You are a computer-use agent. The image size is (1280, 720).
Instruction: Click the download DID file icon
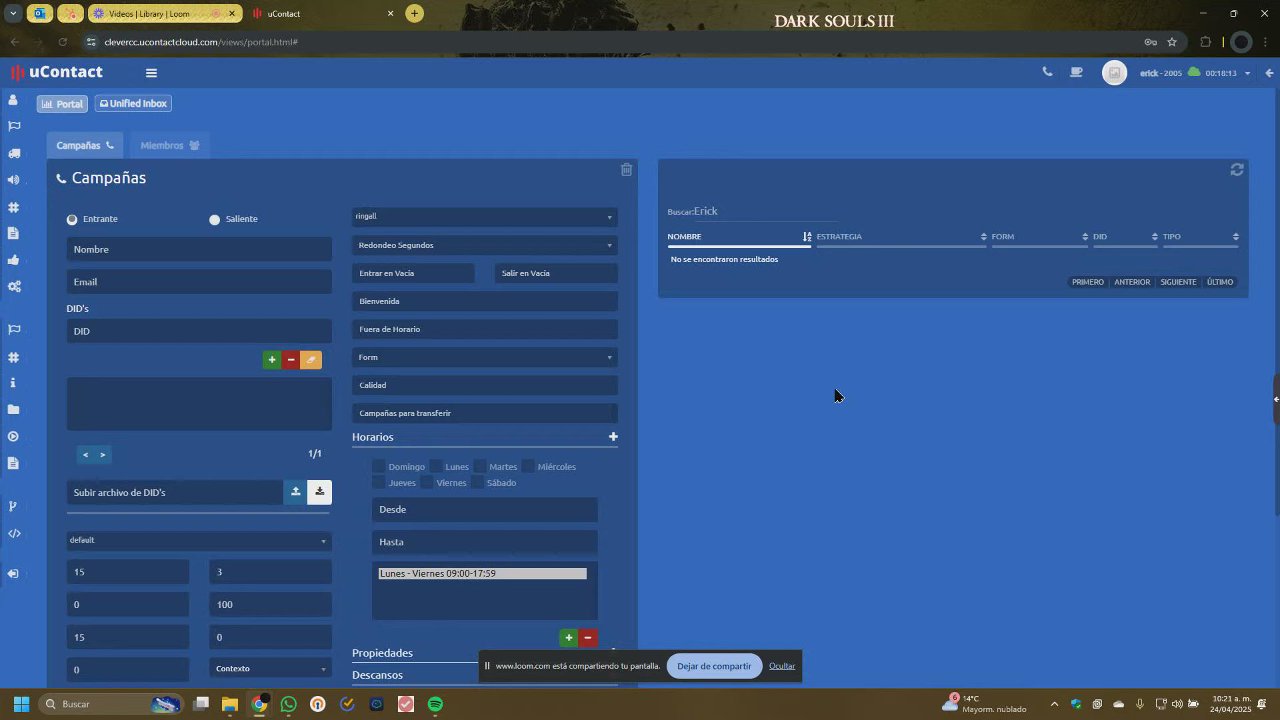point(319,492)
